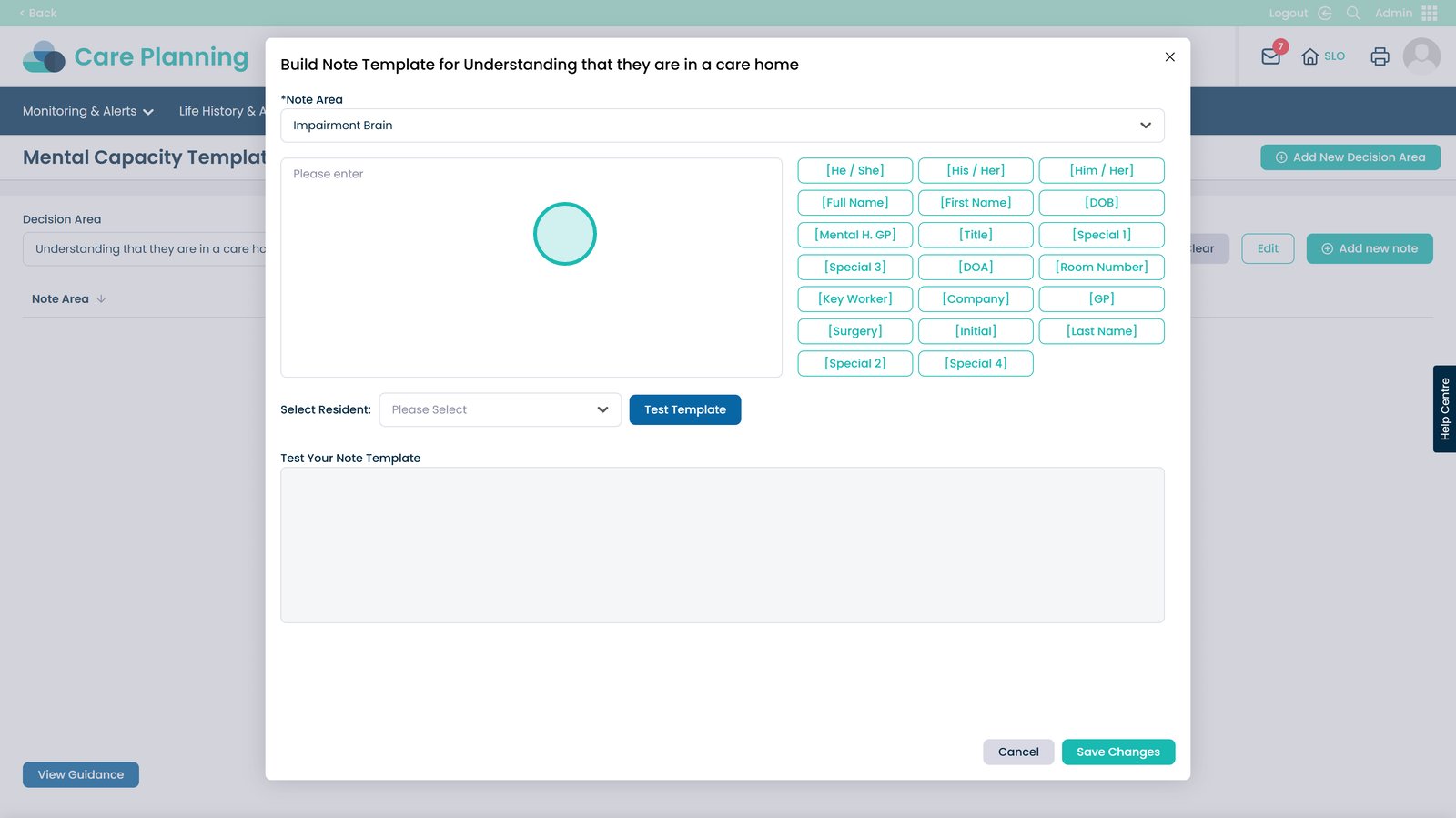This screenshot has width=1456, height=818.
Task: Click the Decision Area field
Action: [146, 248]
